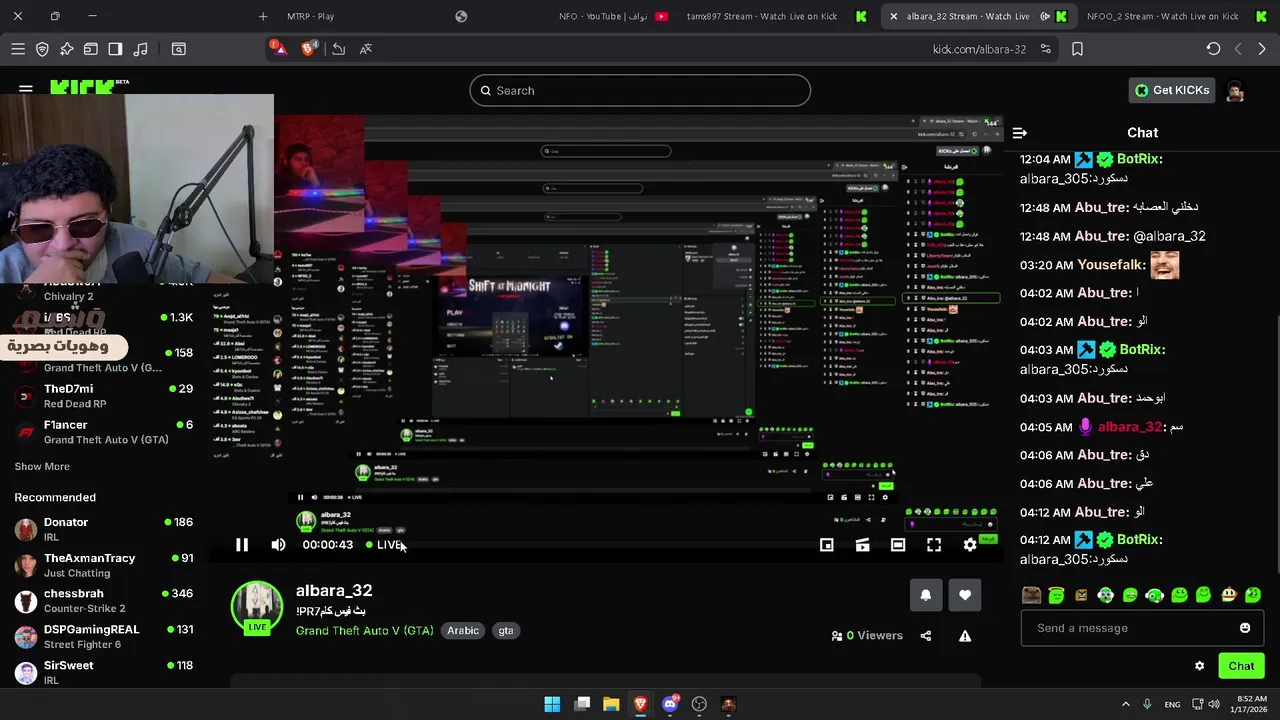Image resolution: width=1280 pixels, height=720 pixels.
Task: Open Brave VPN shield icon
Action: pyautogui.click(x=42, y=49)
